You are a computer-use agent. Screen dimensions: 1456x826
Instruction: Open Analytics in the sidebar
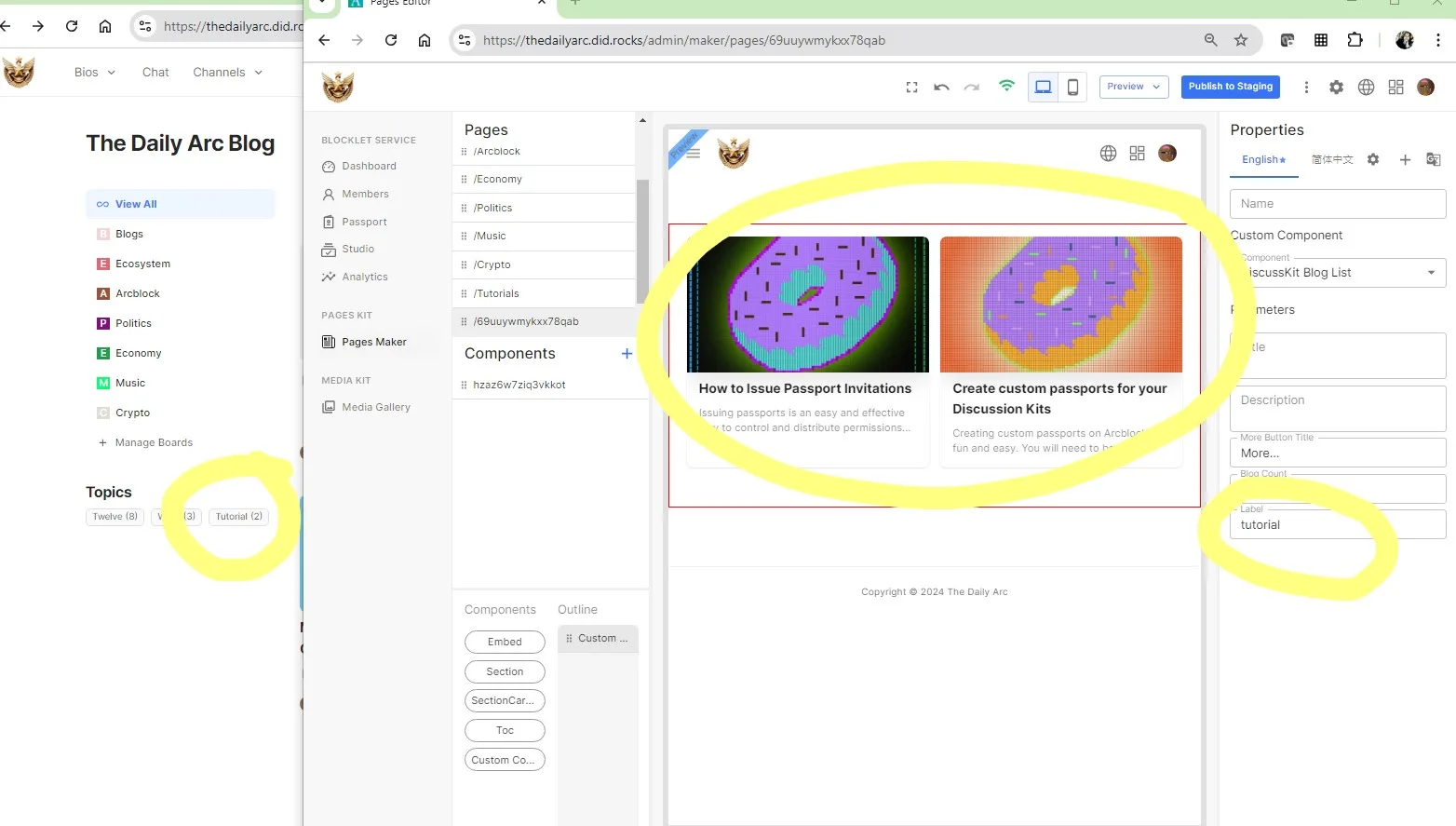point(364,278)
